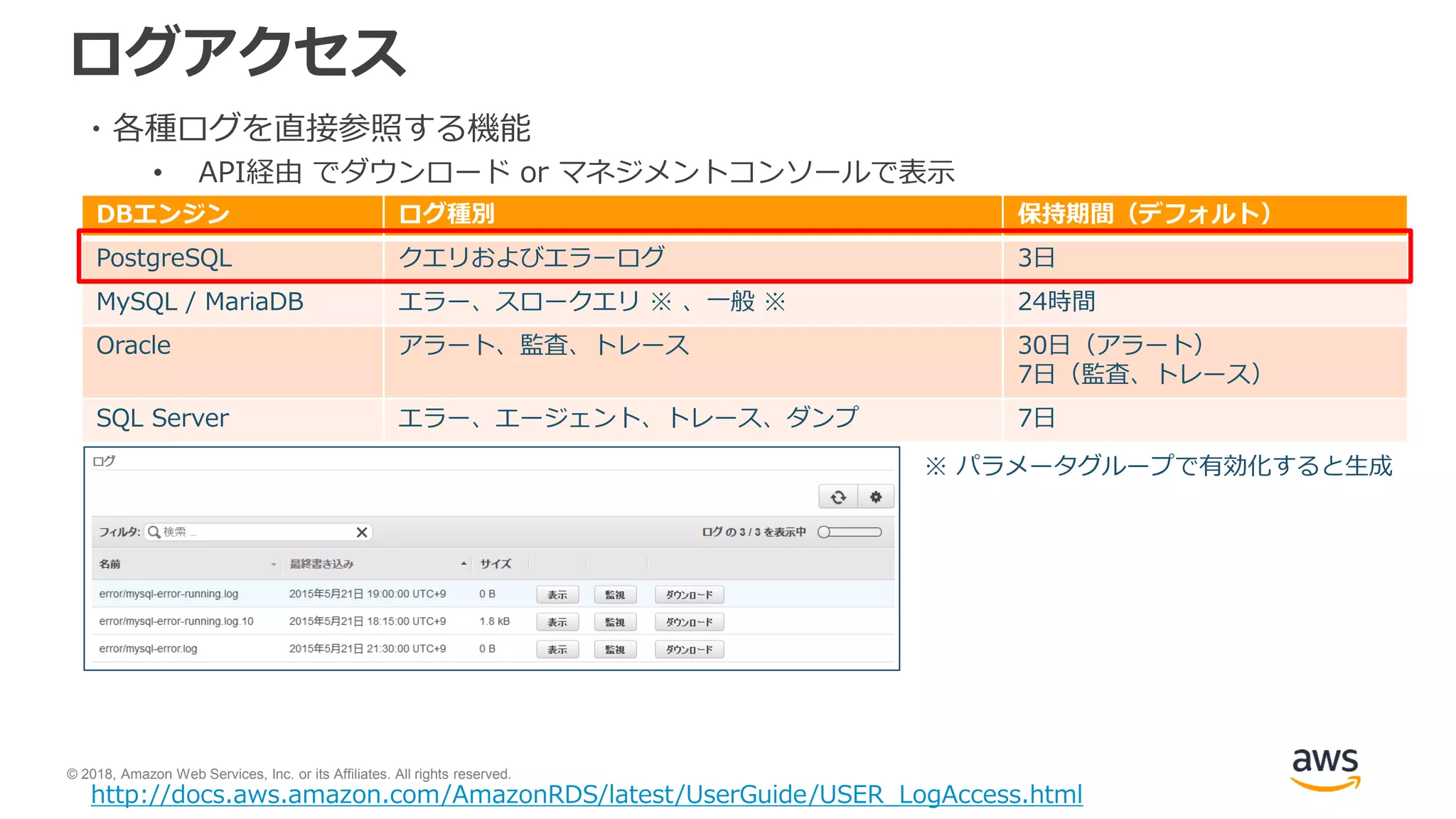1456x819 pixels.
Task: Click the search magnifier icon
Action: pyautogui.click(x=154, y=532)
